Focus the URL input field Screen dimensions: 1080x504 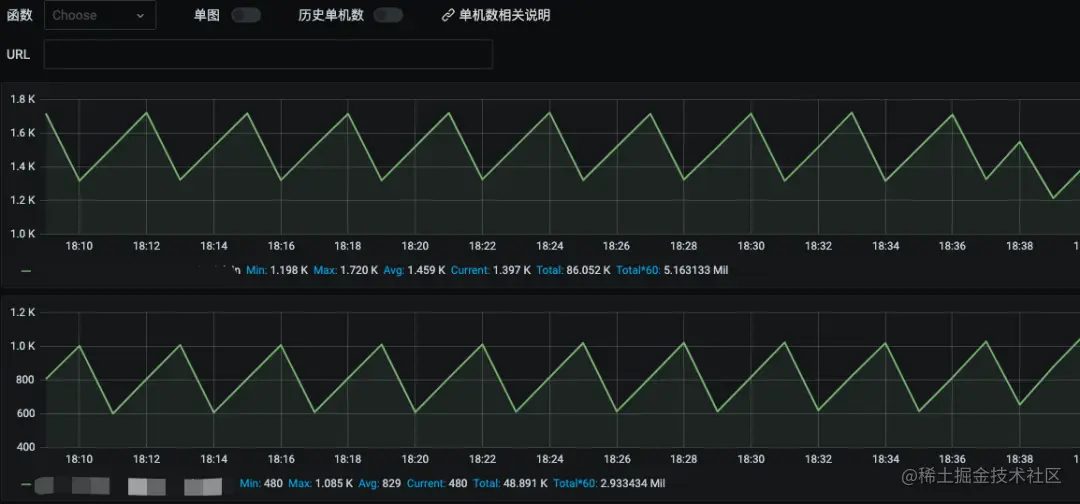268,54
